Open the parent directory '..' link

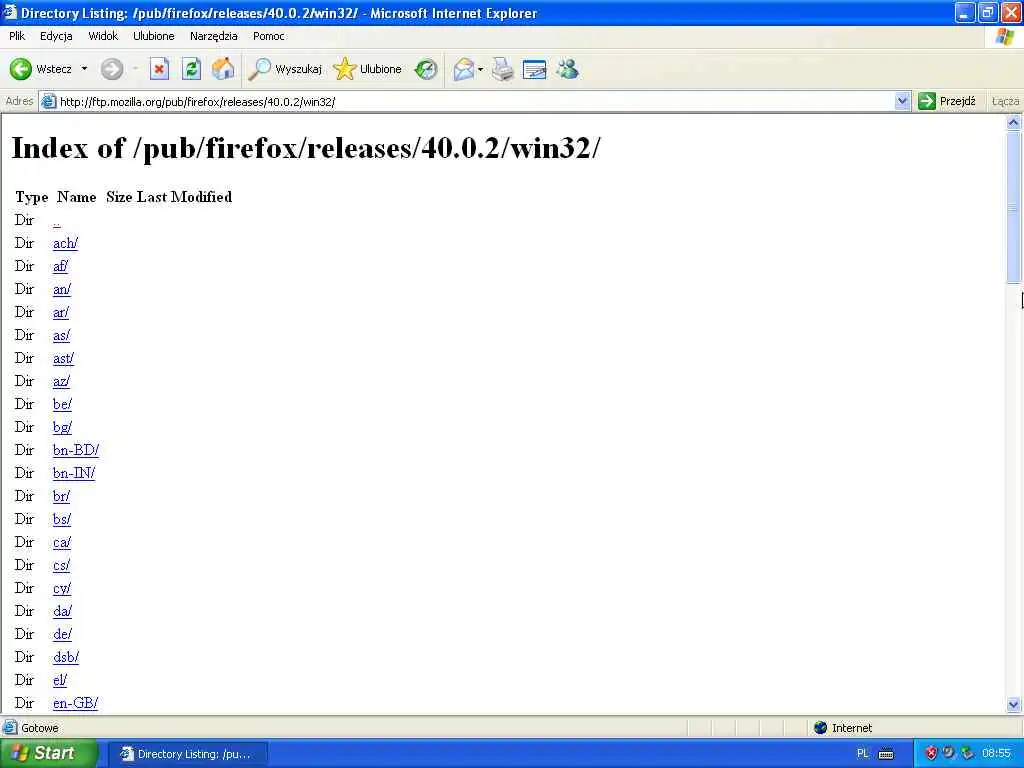(x=57, y=221)
